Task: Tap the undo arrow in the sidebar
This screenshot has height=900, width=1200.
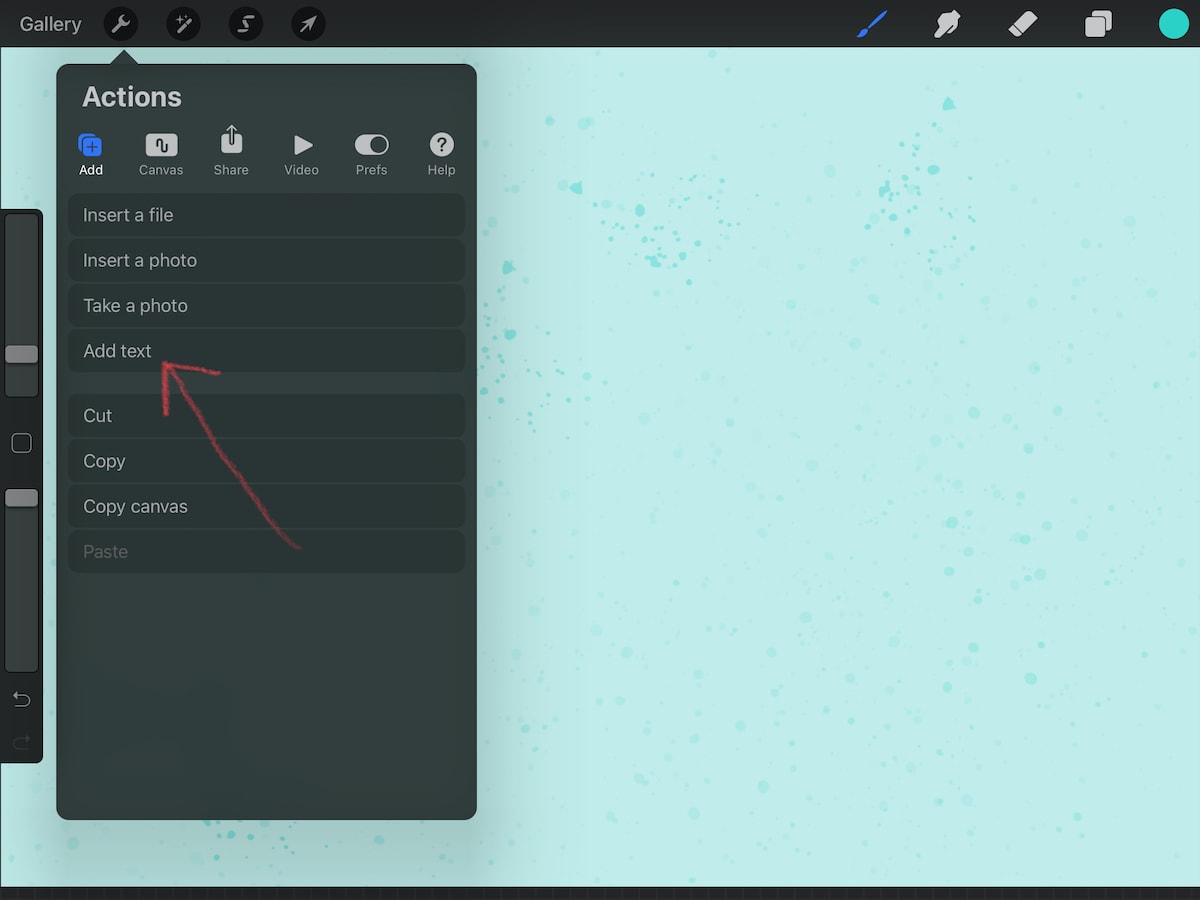Action: coord(22,699)
